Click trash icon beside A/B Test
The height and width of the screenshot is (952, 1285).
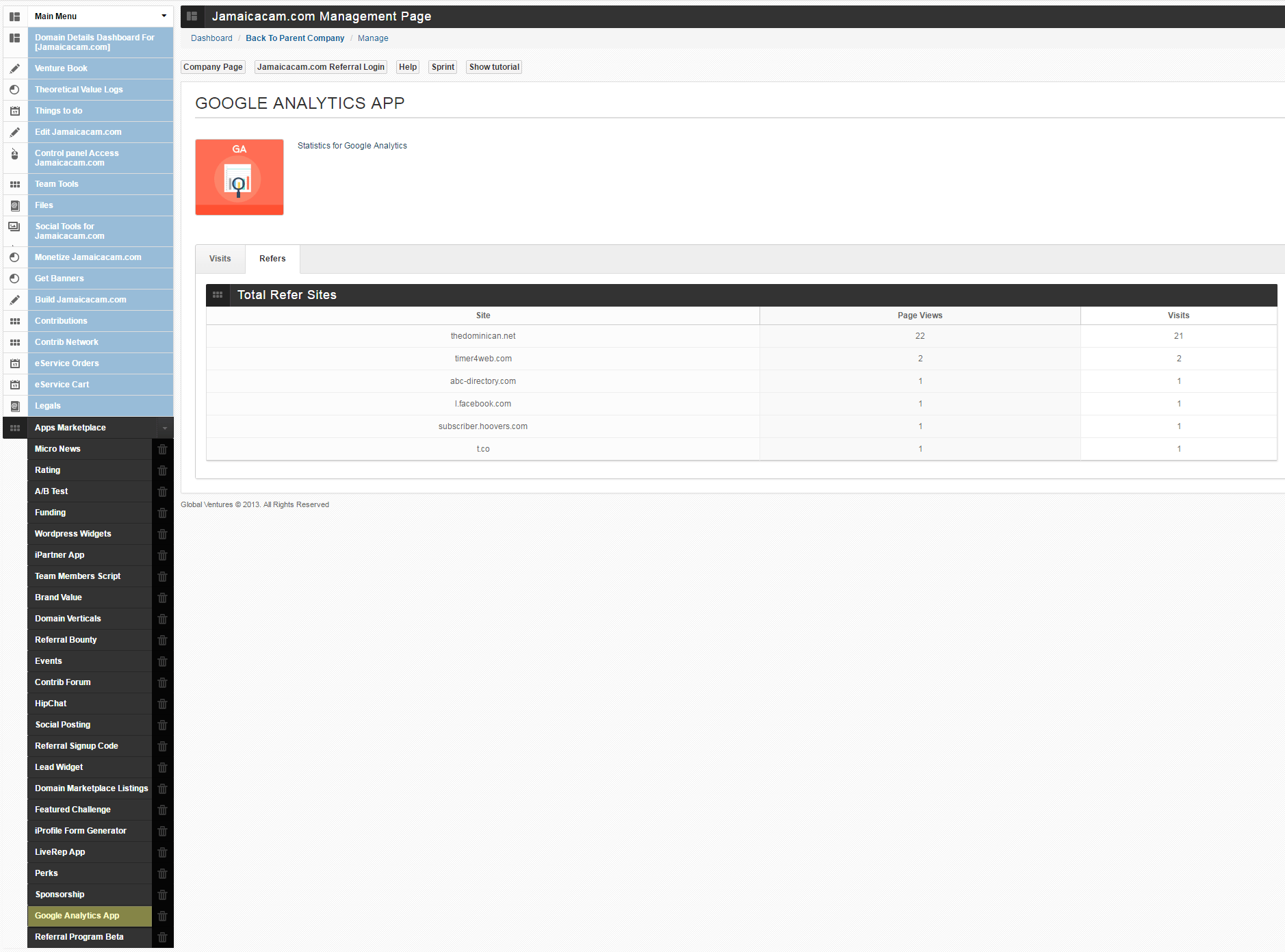pos(162,491)
